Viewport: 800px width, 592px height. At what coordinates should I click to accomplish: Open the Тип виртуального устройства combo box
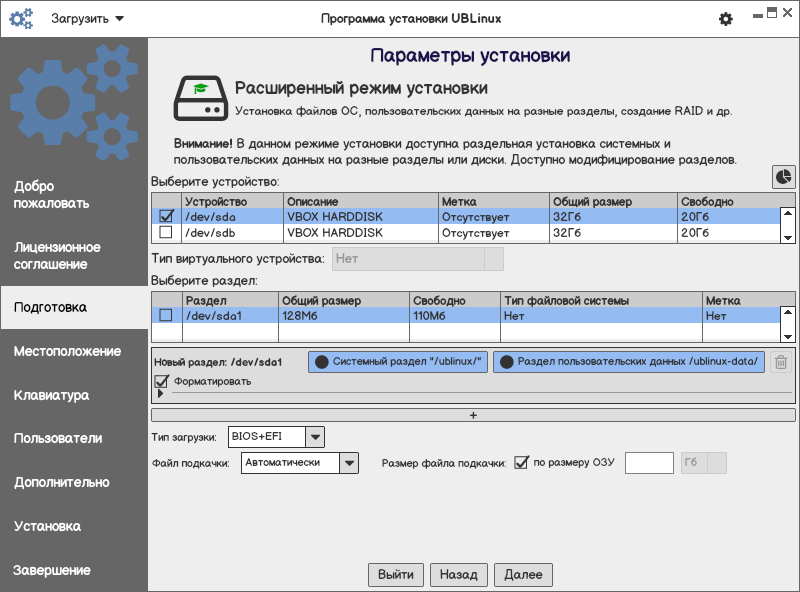pos(417,259)
